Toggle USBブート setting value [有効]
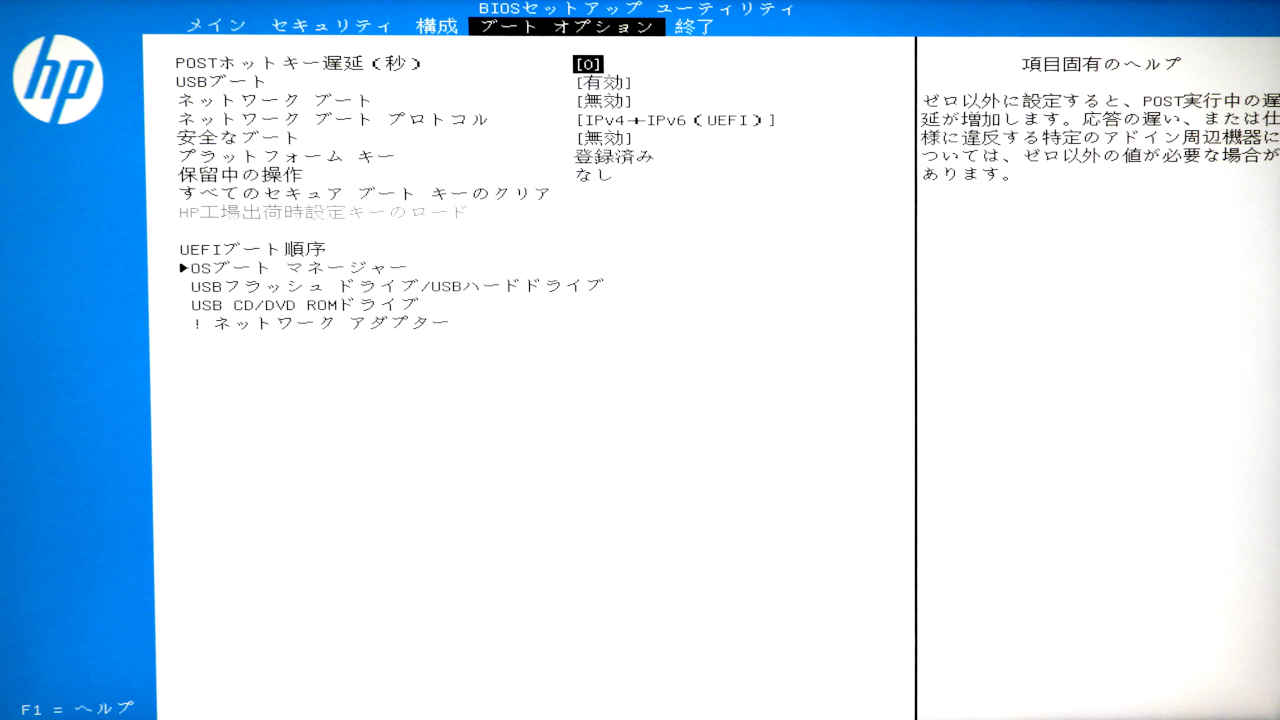This screenshot has height=720, width=1280. [x=604, y=83]
